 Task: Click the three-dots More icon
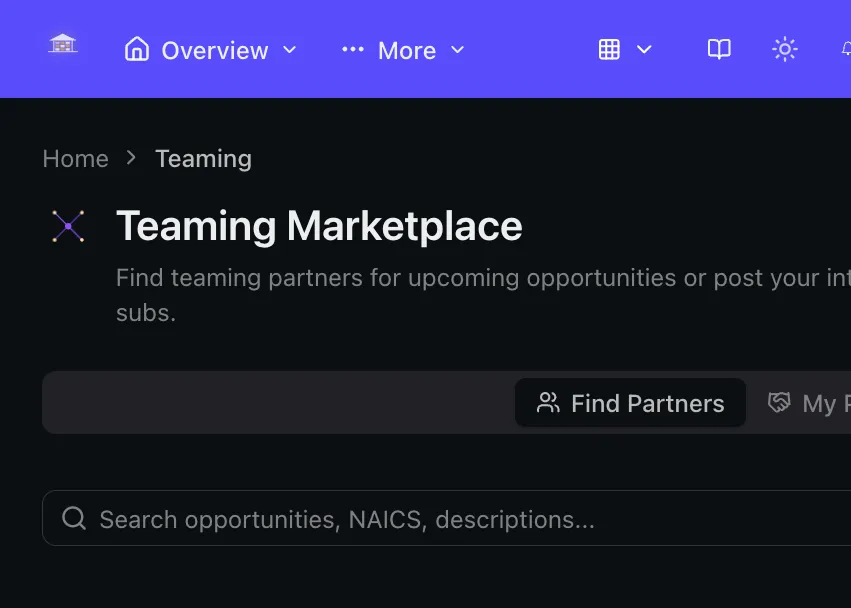[353, 49]
